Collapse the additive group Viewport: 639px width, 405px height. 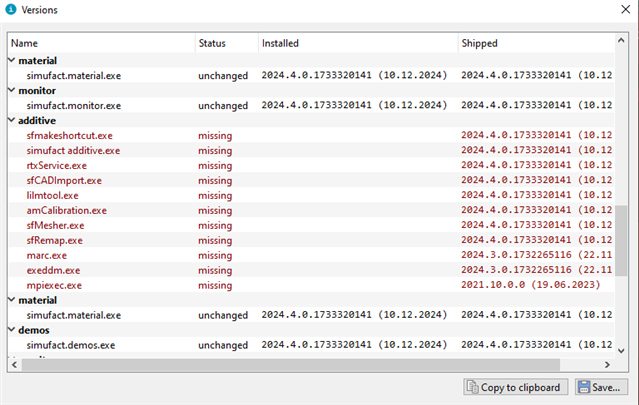(x=11, y=120)
